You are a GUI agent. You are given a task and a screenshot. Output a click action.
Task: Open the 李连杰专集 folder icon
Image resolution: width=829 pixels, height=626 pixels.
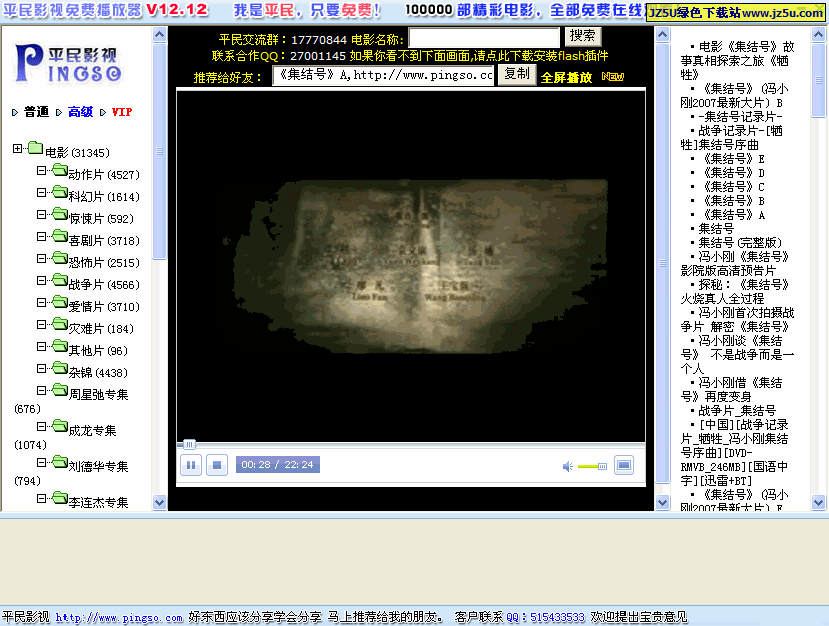pyautogui.click(x=60, y=498)
